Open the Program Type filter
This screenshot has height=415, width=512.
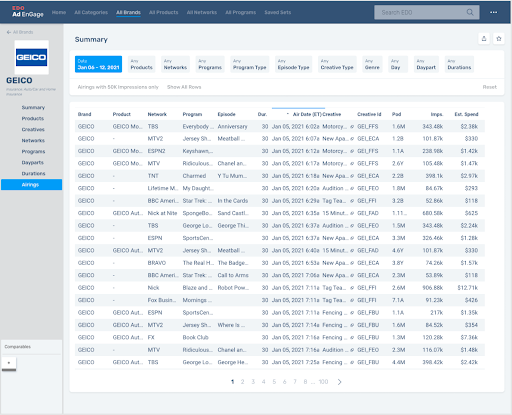(x=250, y=64)
